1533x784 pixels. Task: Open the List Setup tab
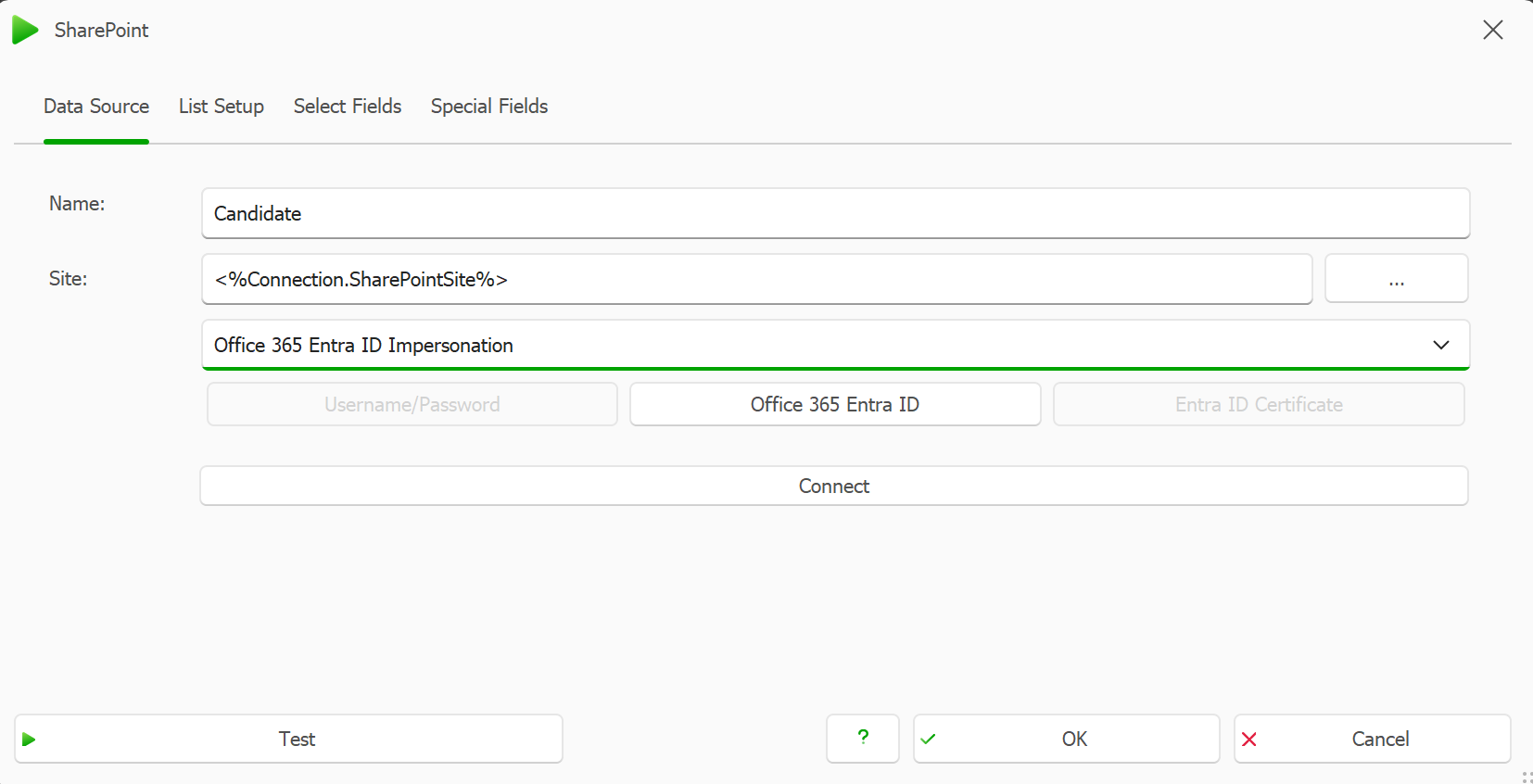pos(222,107)
